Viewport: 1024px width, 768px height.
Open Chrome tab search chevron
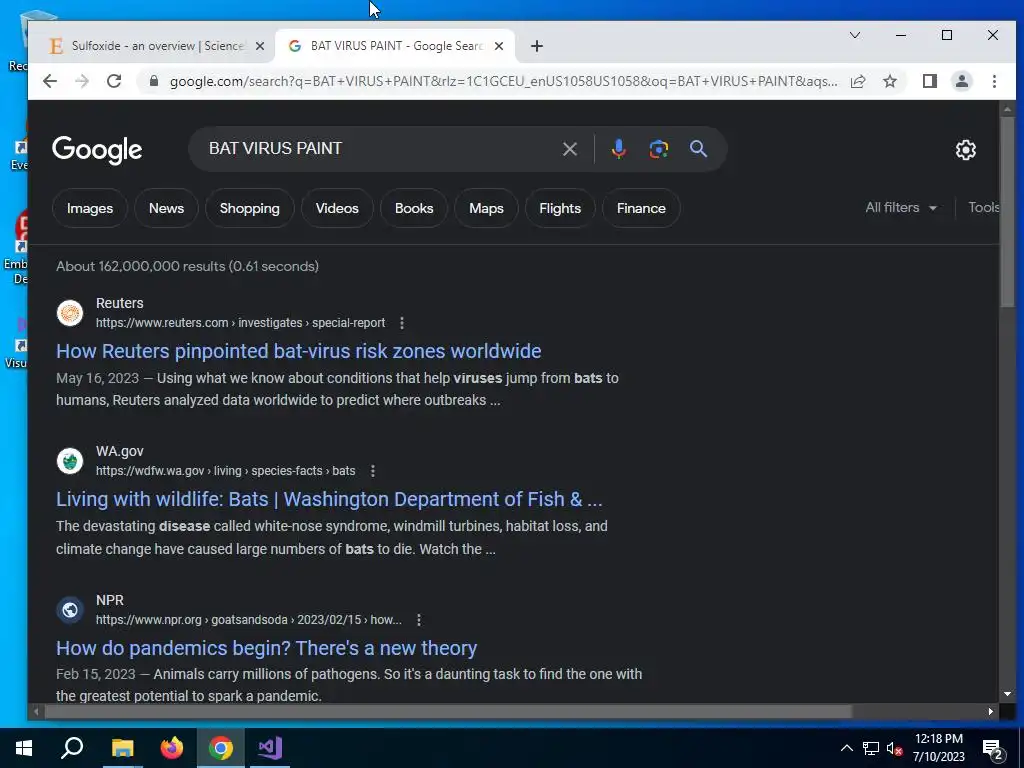click(x=854, y=35)
